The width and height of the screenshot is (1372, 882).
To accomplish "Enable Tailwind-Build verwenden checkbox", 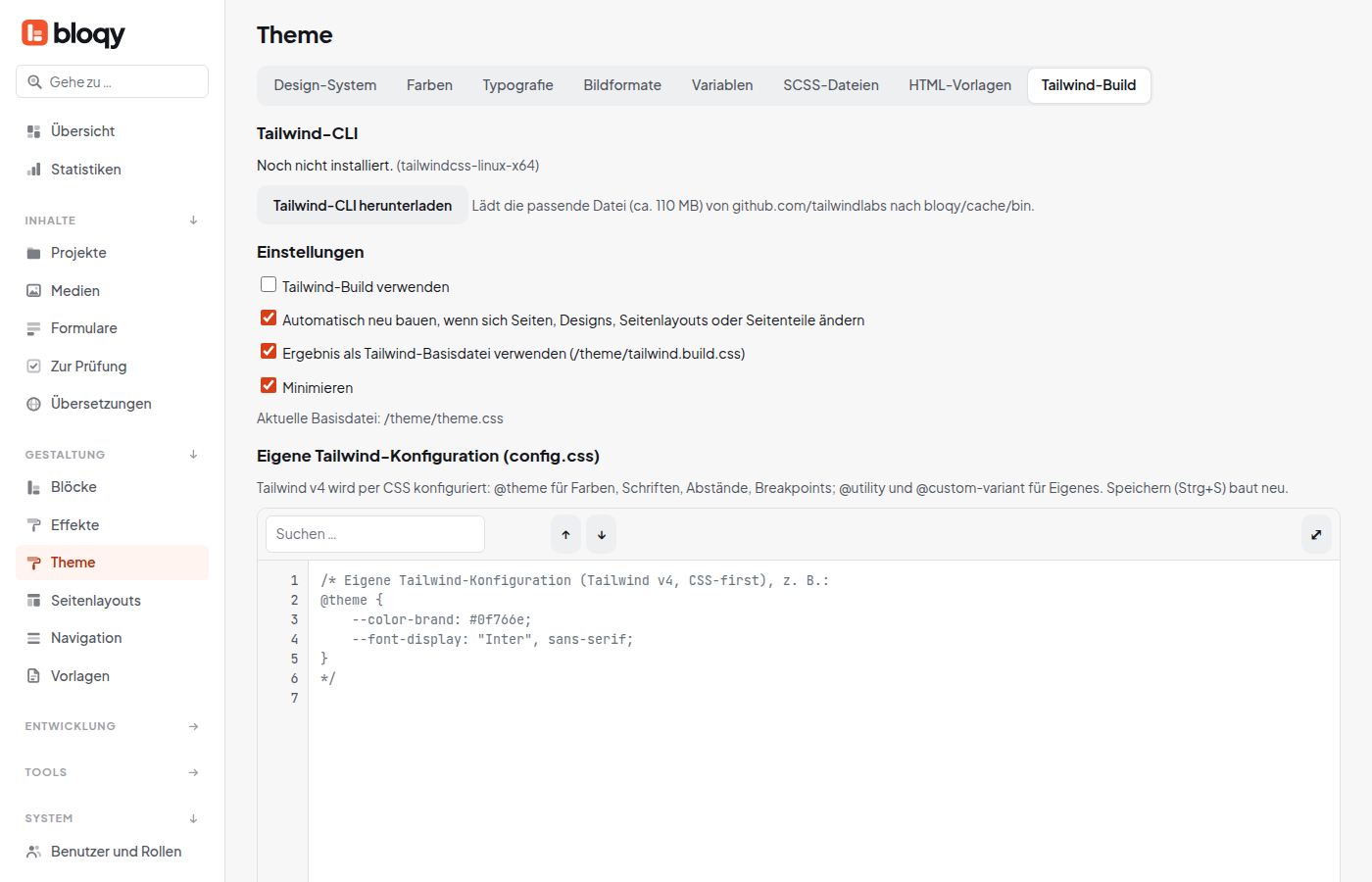I will click(269, 284).
